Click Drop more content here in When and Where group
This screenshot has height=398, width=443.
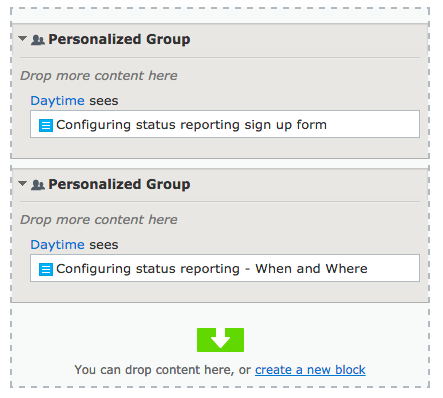pos(99,220)
